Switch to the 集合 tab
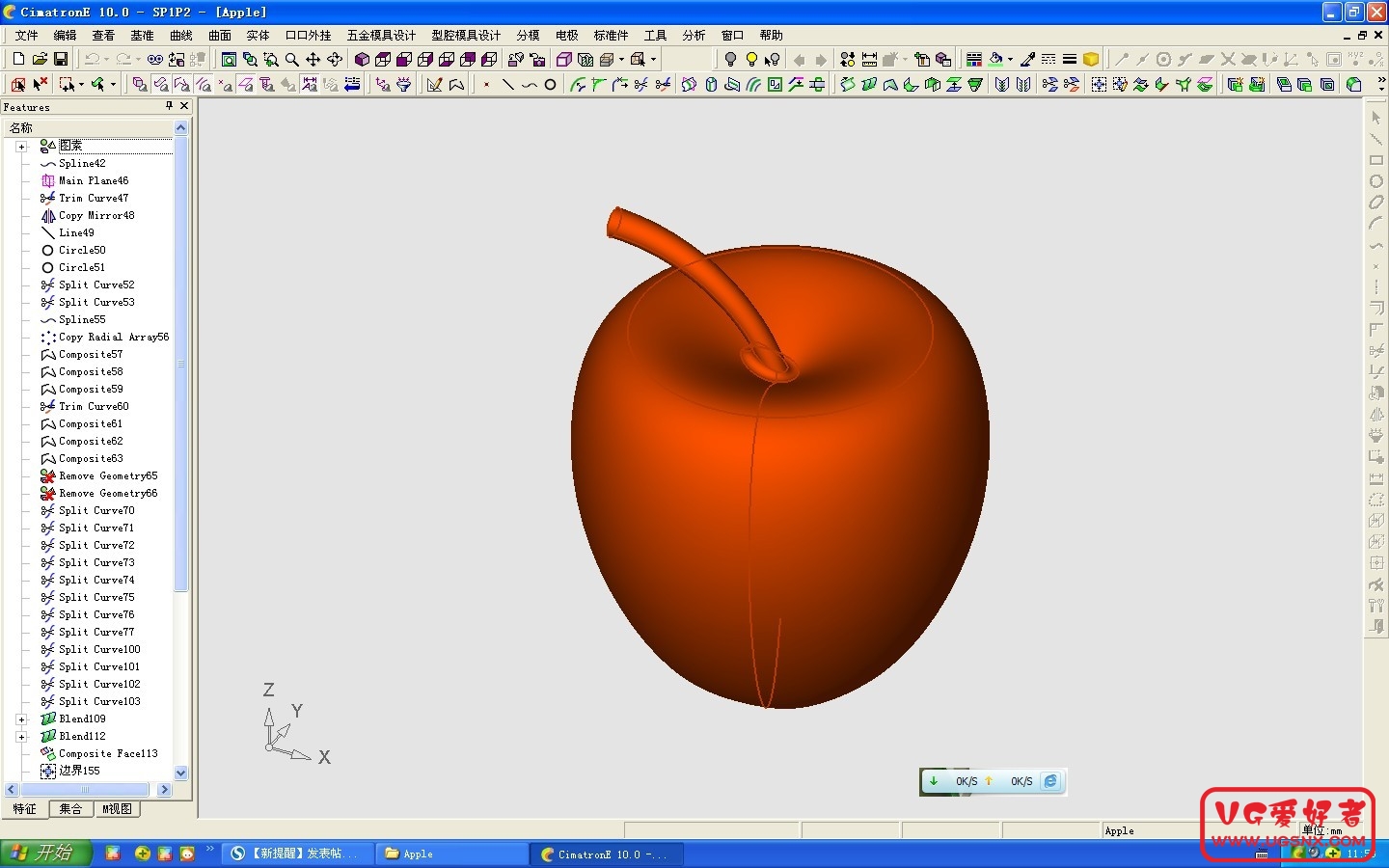 [x=70, y=809]
